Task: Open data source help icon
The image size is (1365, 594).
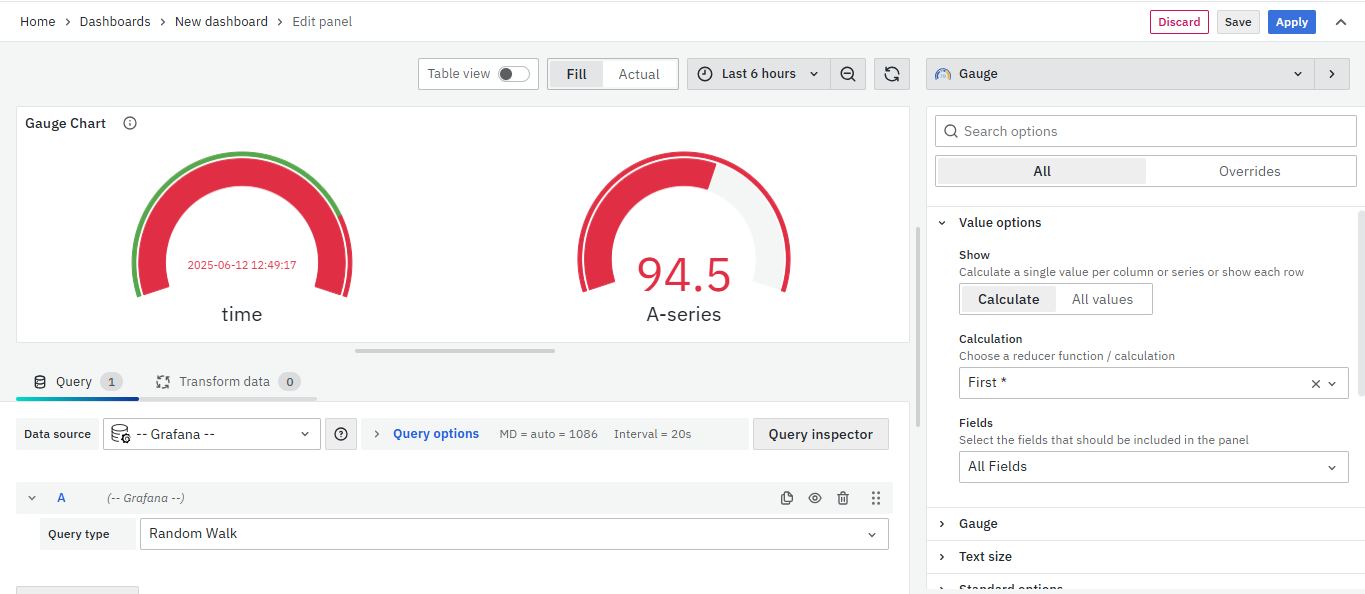Action: pyautogui.click(x=341, y=434)
